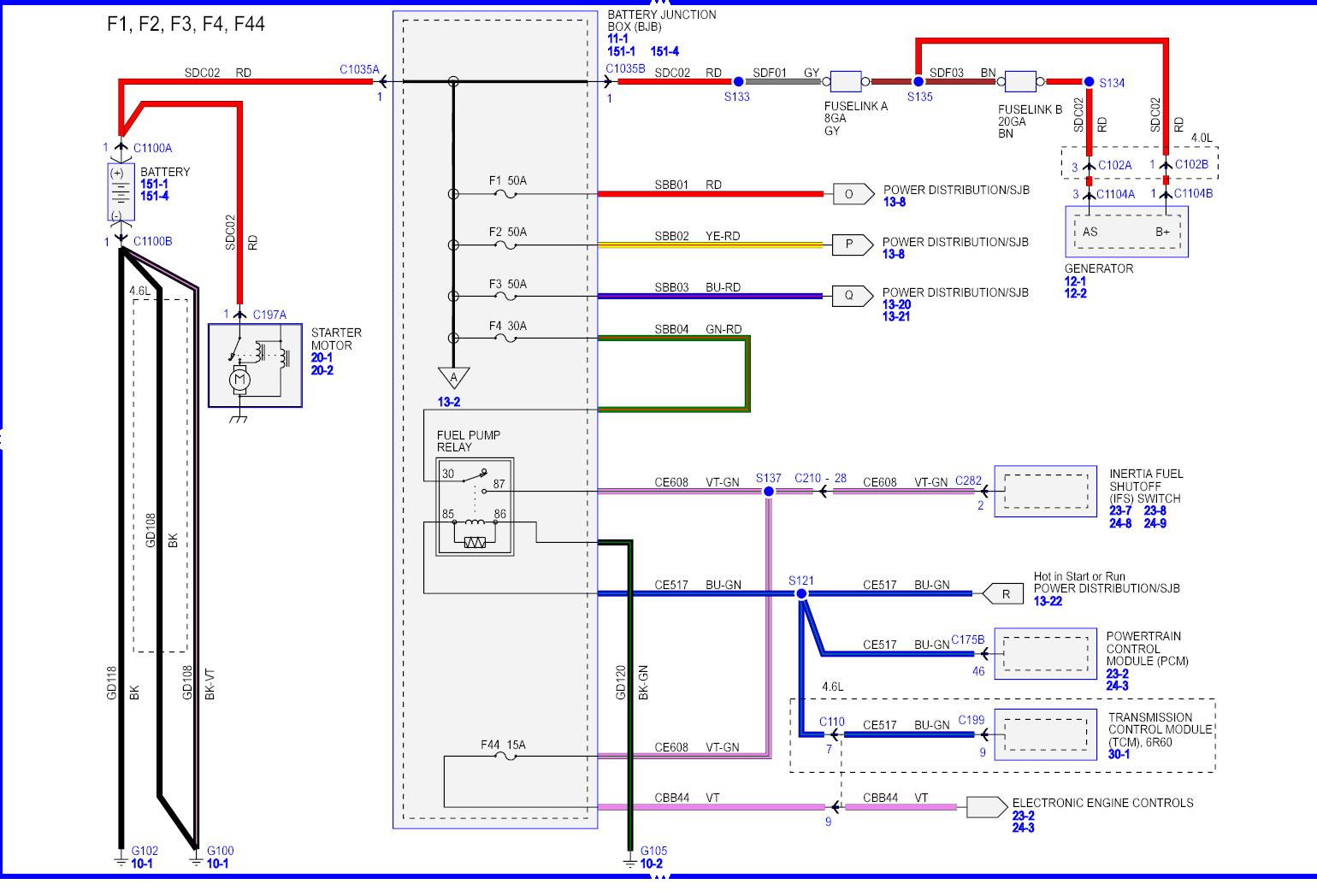Select the F2 50A fuse symbol
Image resolution: width=1317 pixels, height=896 pixels.
(506, 245)
